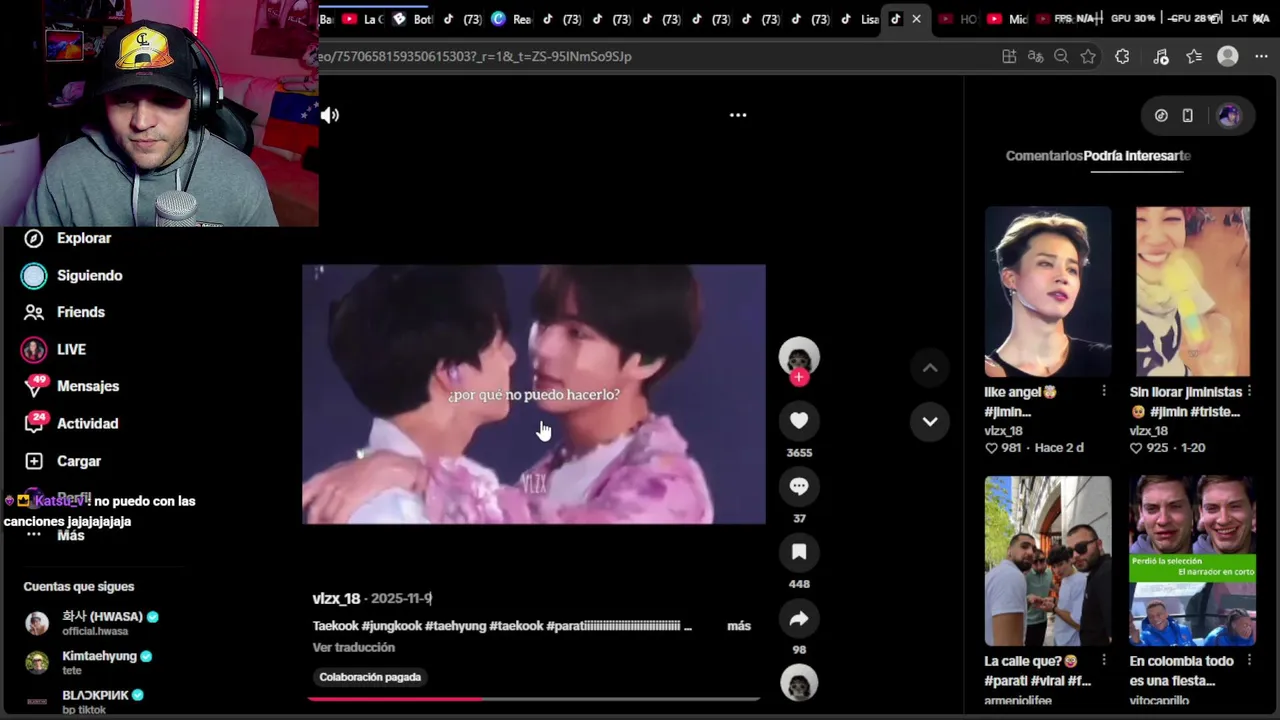Screen dimensions: 1280x720
Task: Open 'En colombia todo es una fiesta' thumbnail
Action: click(x=1193, y=561)
